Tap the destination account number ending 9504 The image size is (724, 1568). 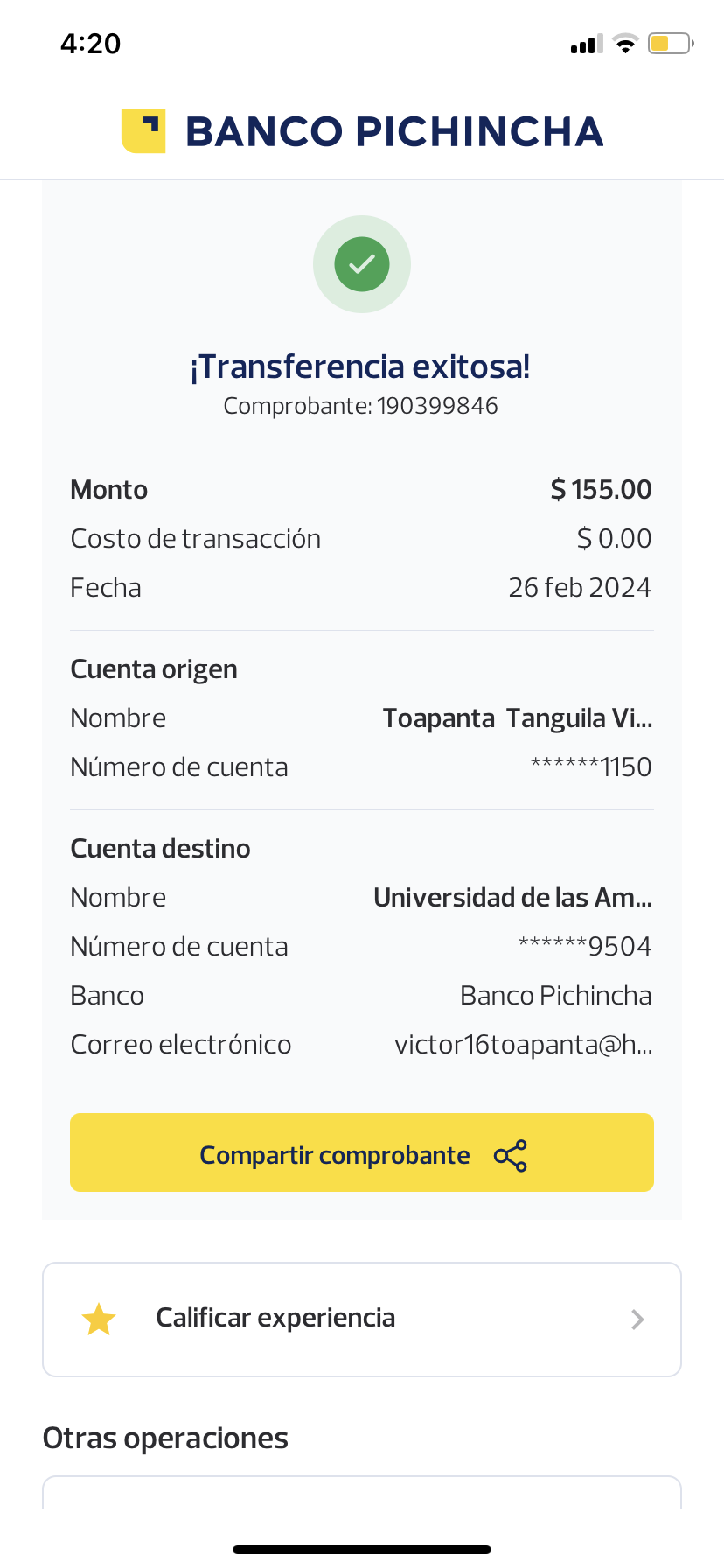click(585, 947)
